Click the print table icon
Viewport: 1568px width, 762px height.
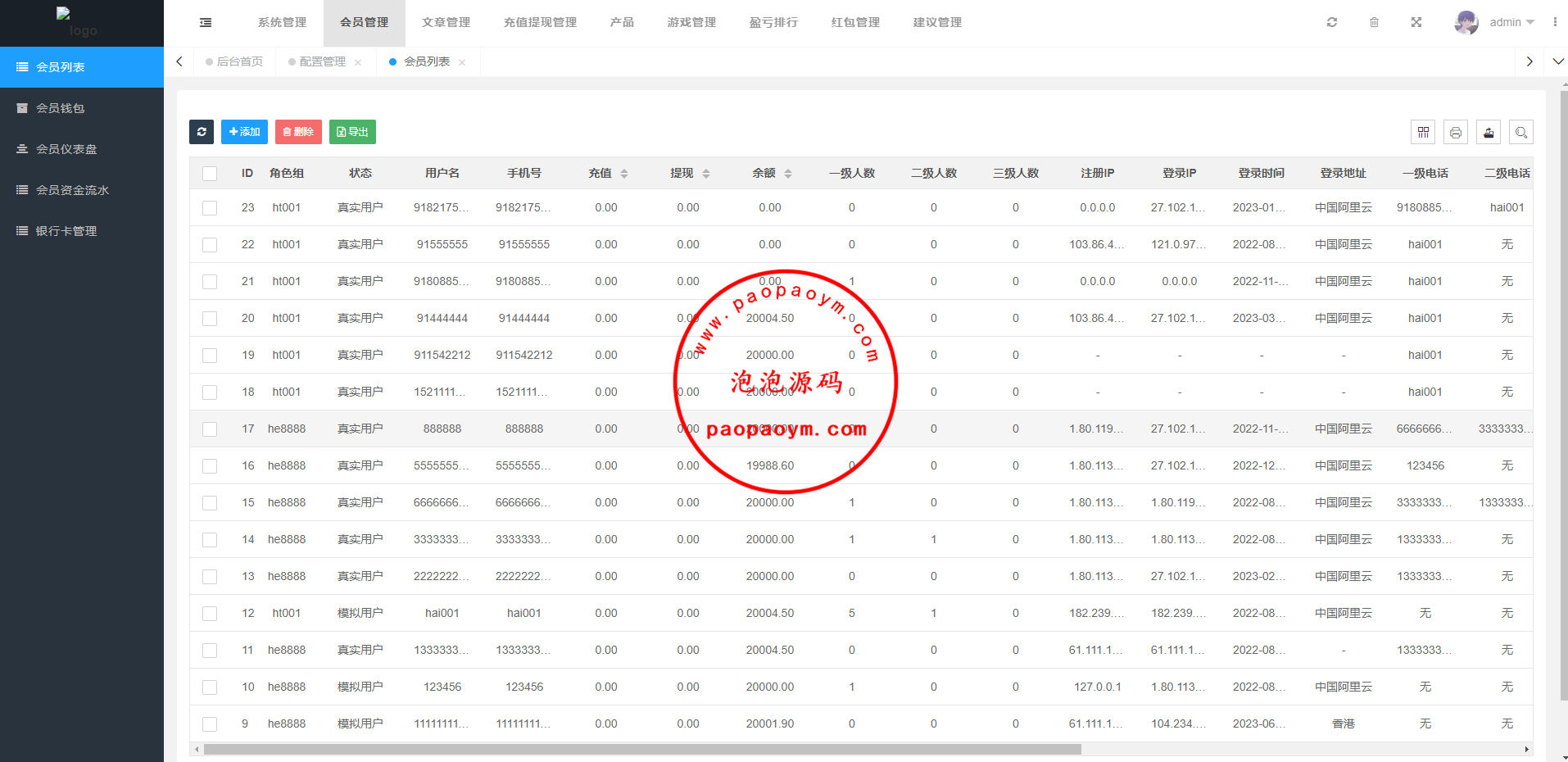pos(1456,132)
